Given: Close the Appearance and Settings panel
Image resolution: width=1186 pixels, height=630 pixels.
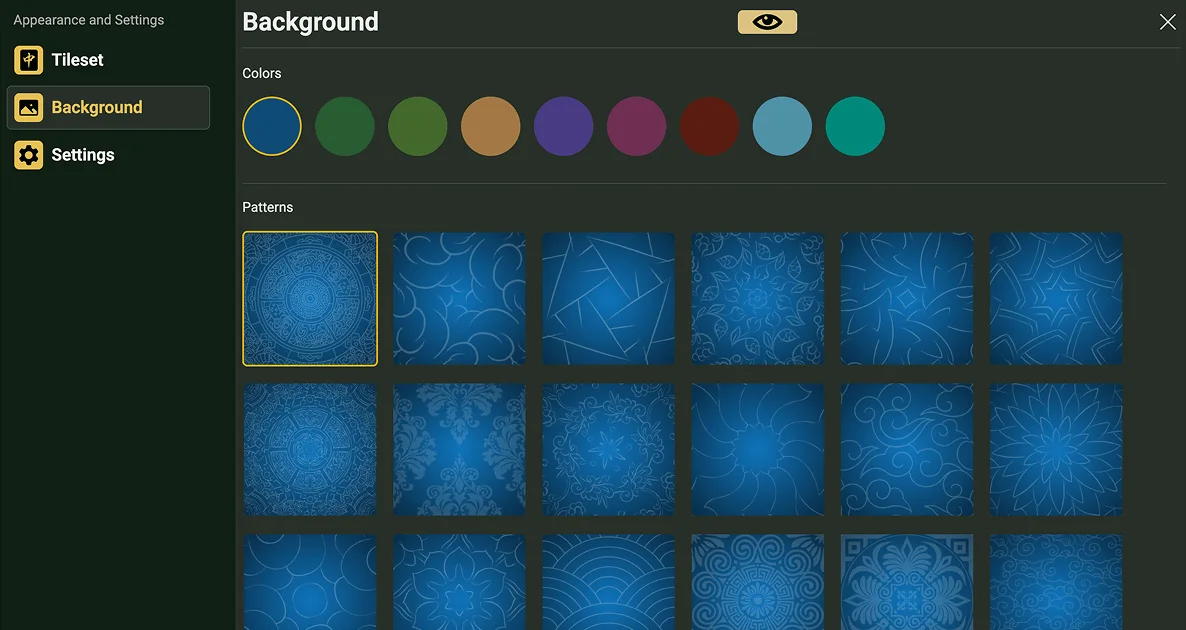Looking at the screenshot, I should 1167,22.
